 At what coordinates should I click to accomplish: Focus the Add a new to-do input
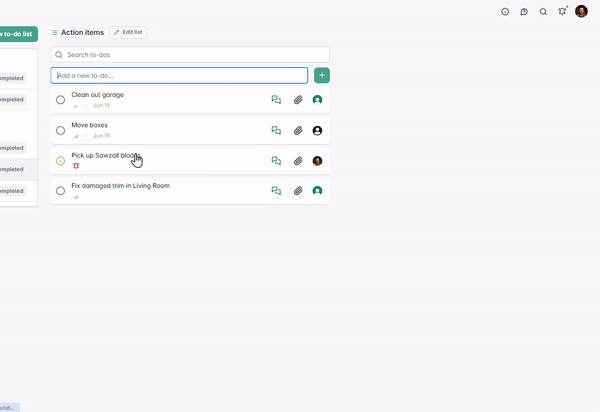point(180,76)
